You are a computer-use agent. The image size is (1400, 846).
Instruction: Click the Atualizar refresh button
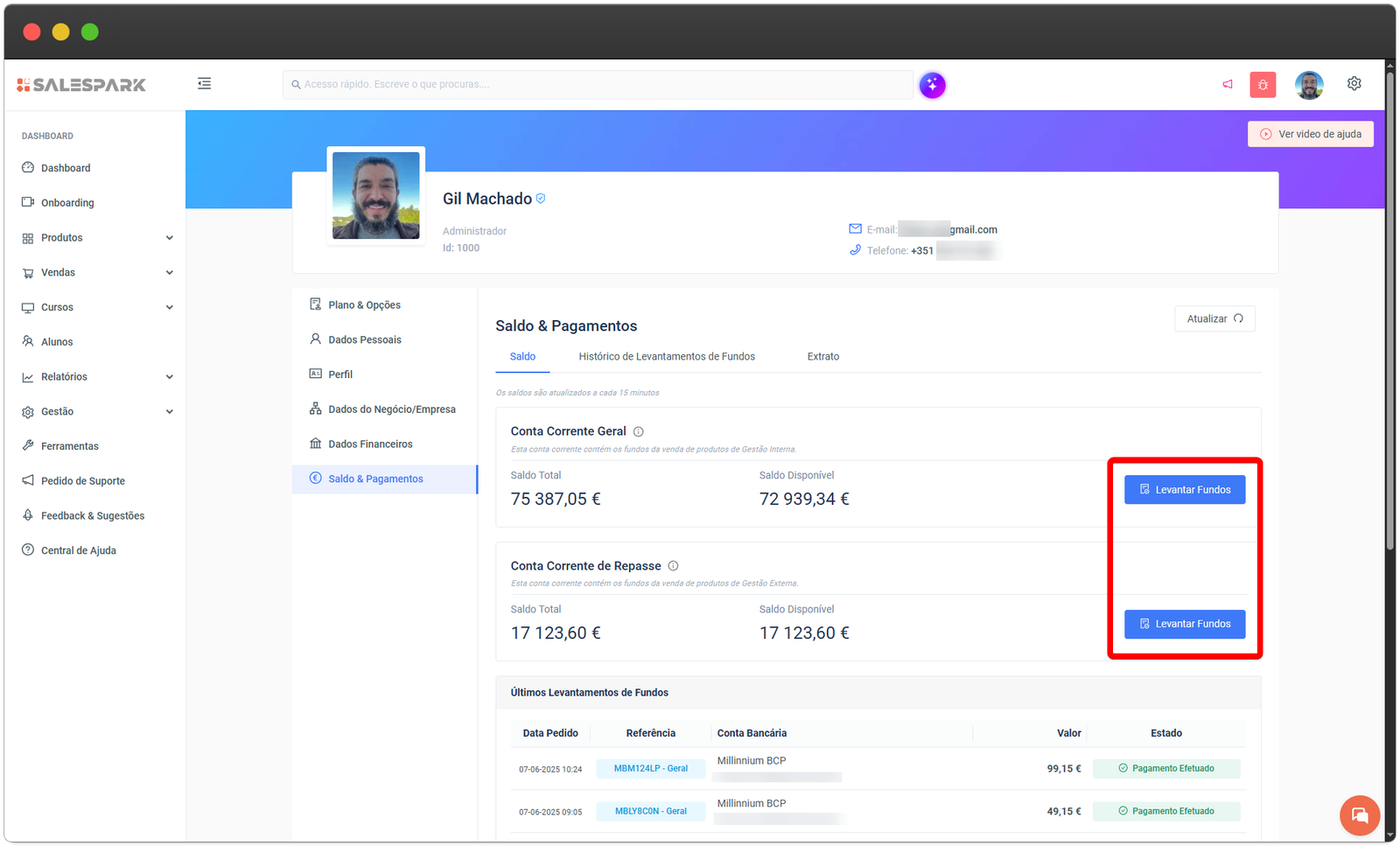click(1214, 319)
